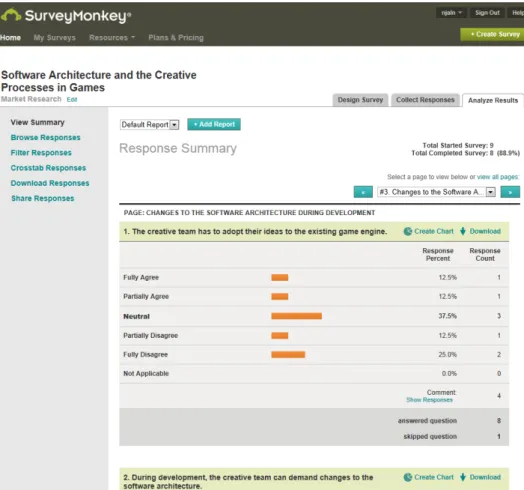The width and height of the screenshot is (524, 490).
Task: Click Download arrow icon for question 2
Action: click(463, 477)
